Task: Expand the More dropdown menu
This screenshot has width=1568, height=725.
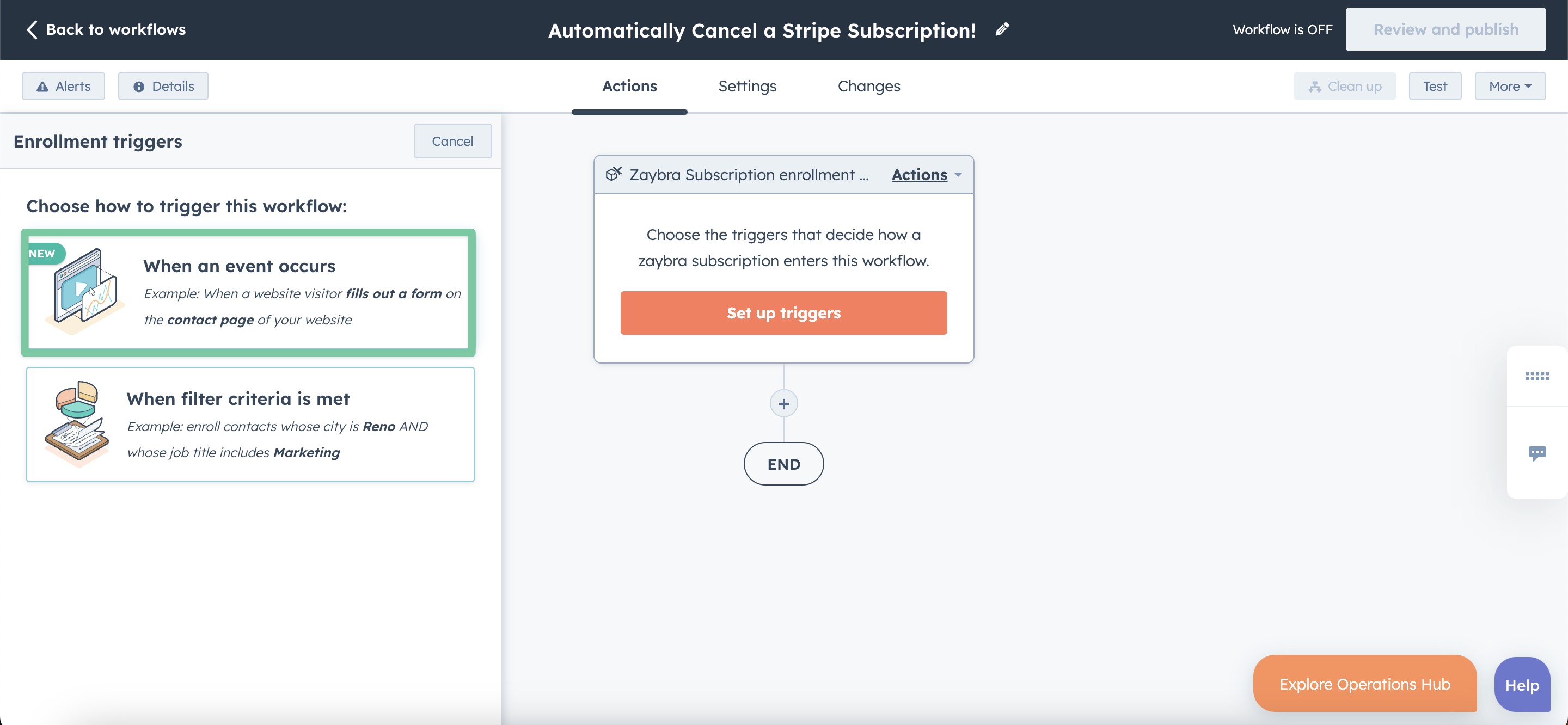Action: (1510, 86)
